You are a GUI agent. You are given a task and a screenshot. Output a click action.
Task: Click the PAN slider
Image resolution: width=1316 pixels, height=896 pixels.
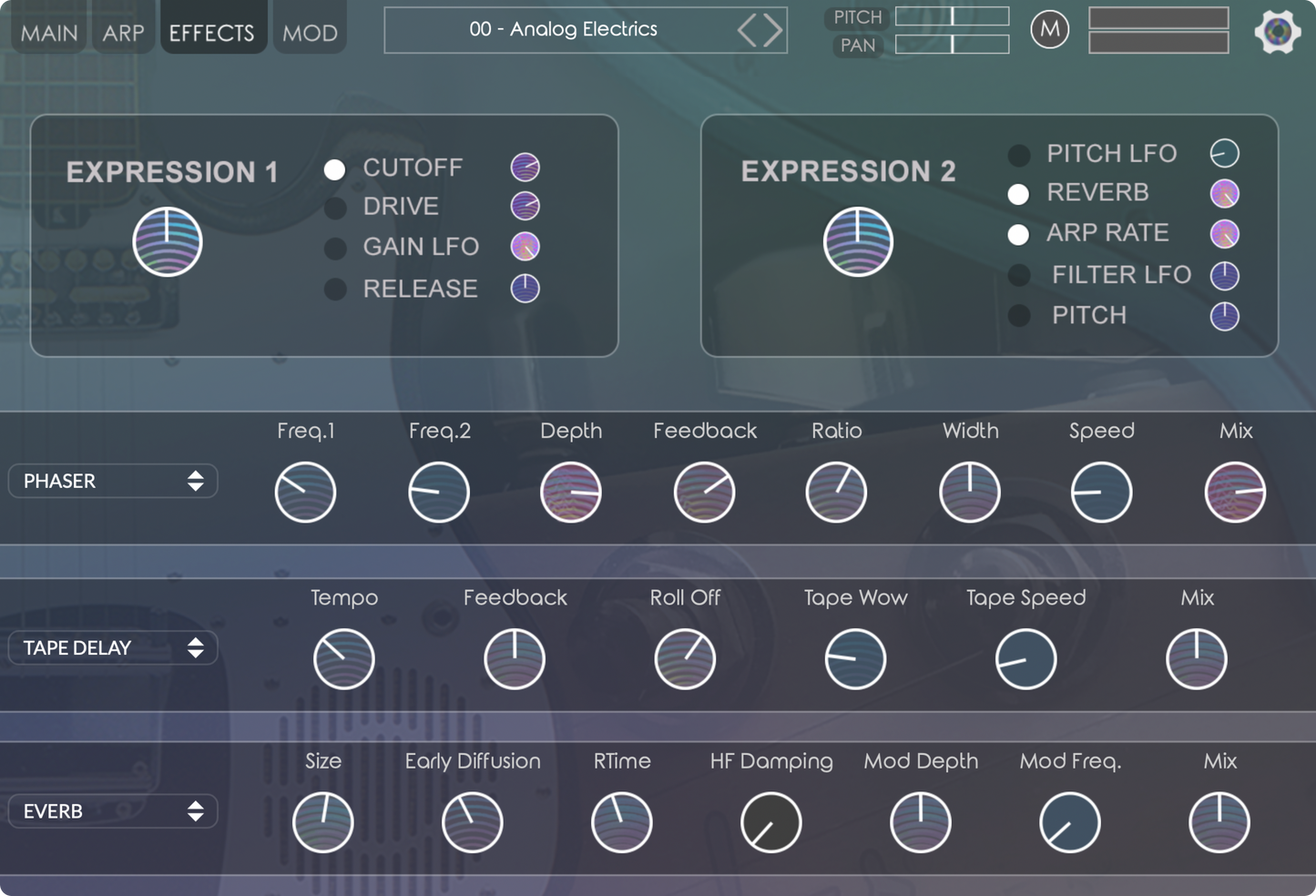click(x=952, y=45)
